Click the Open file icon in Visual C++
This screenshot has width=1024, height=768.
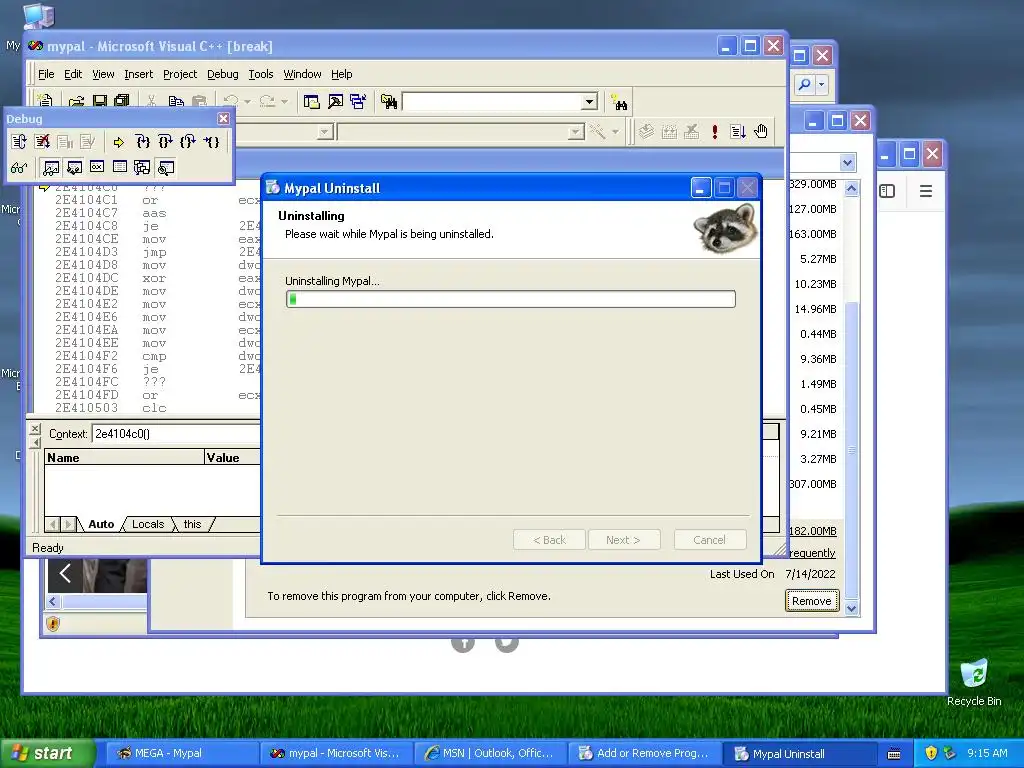pos(76,101)
